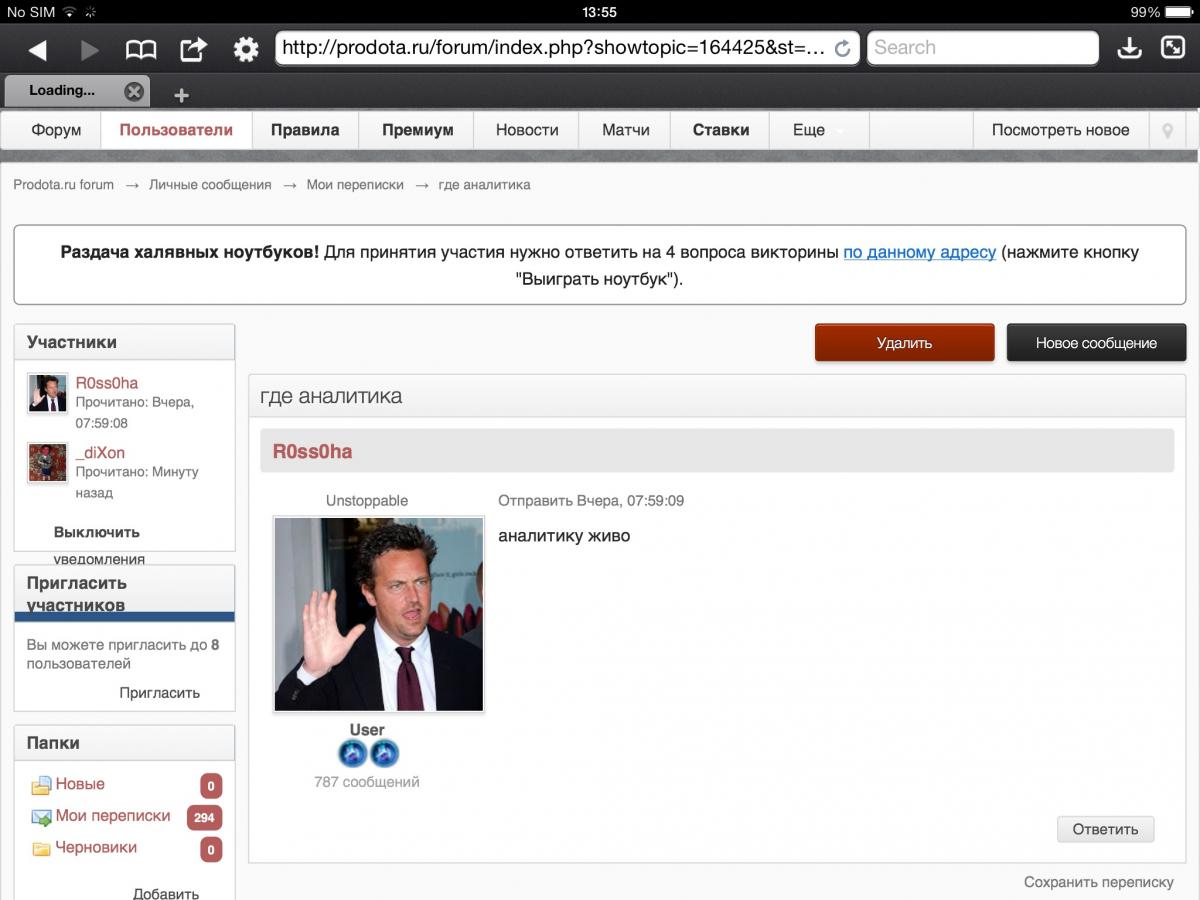Open browser settings gear icon

coord(246,49)
